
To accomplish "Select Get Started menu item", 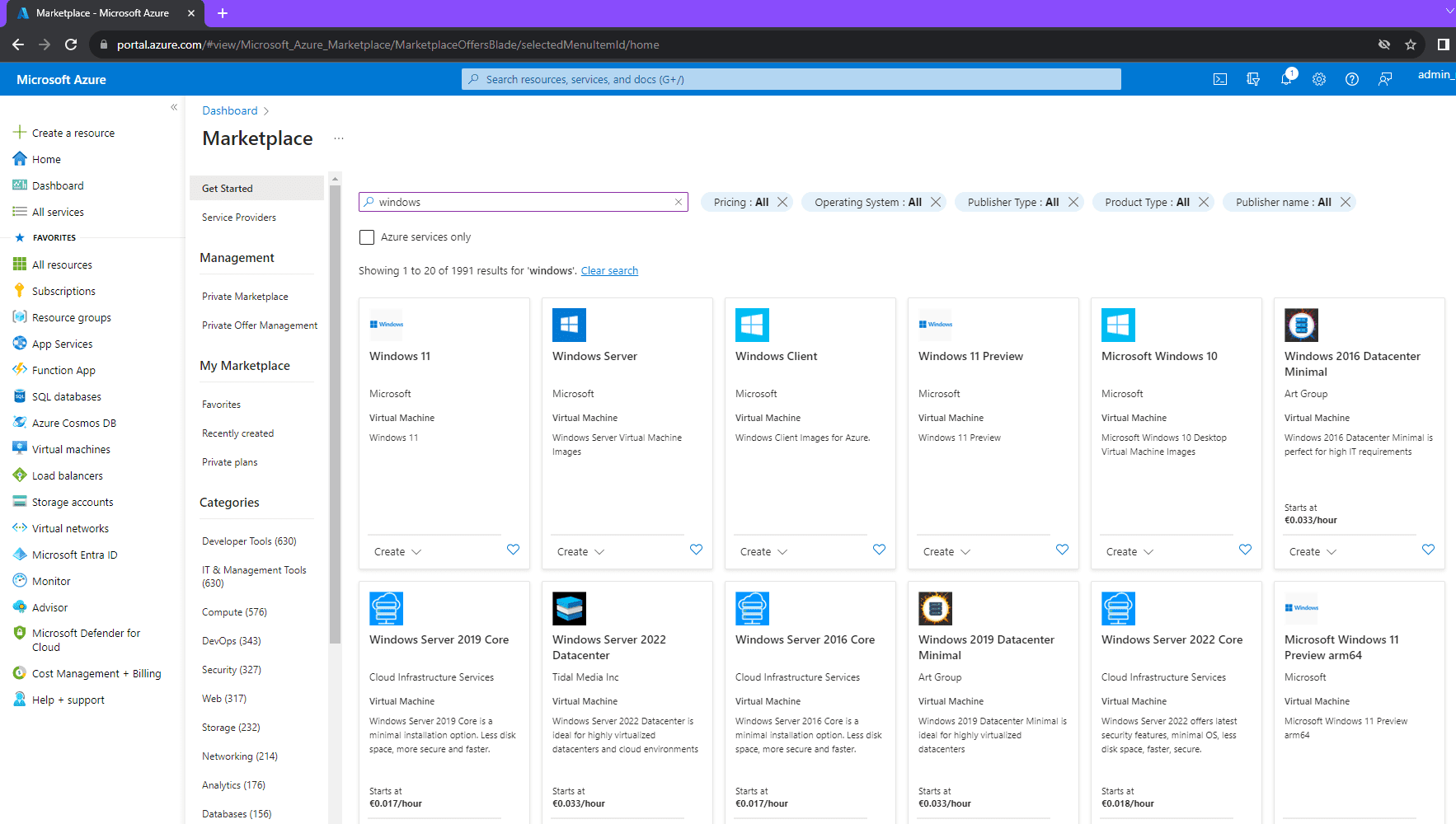I will (x=256, y=188).
